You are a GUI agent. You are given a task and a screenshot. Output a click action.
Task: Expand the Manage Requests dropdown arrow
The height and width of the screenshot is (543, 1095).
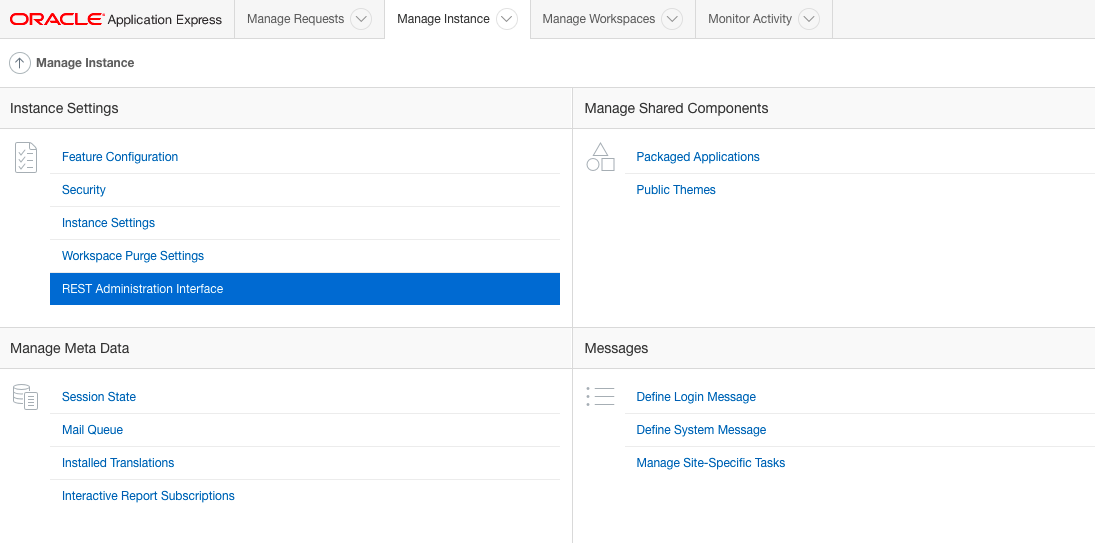[361, 19]
